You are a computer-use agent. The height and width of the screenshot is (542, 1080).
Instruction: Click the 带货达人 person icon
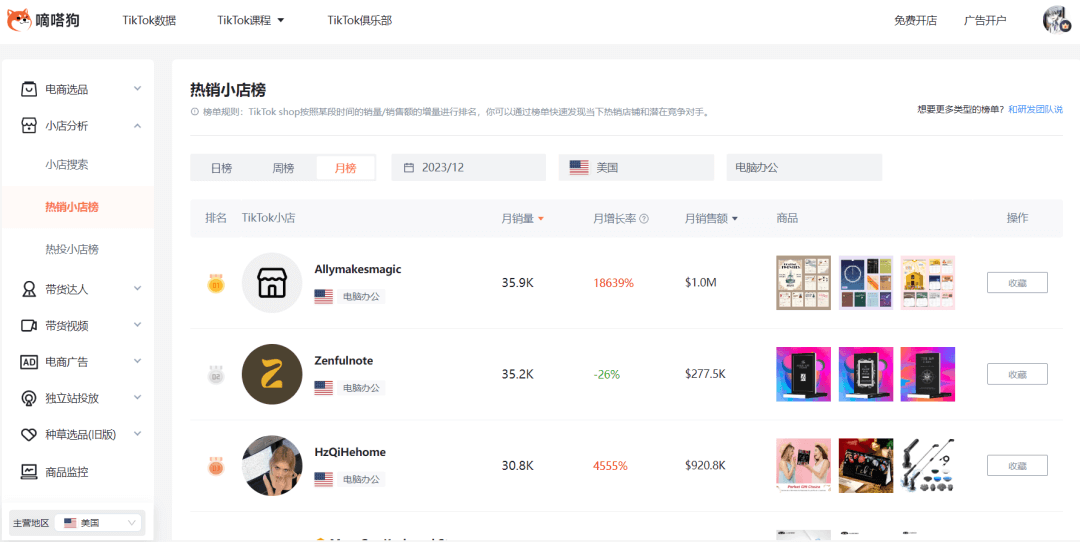tap(29, 289)
